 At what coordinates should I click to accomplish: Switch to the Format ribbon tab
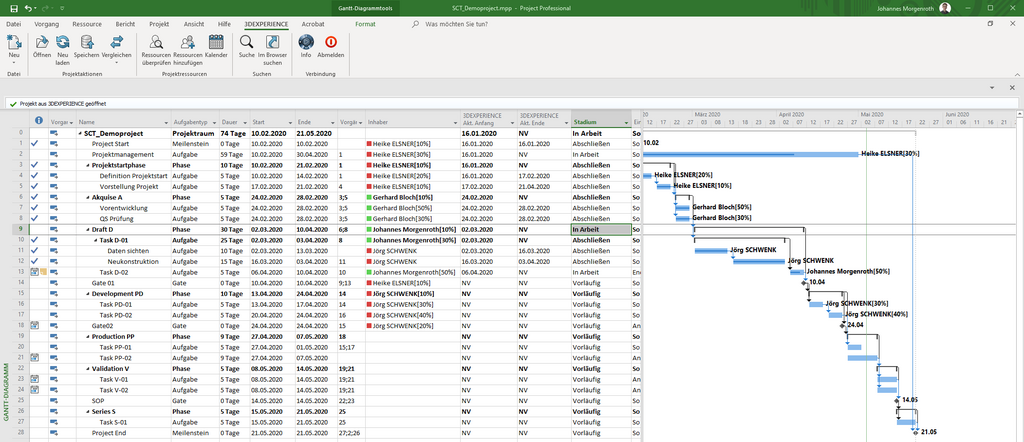[365, 24]
